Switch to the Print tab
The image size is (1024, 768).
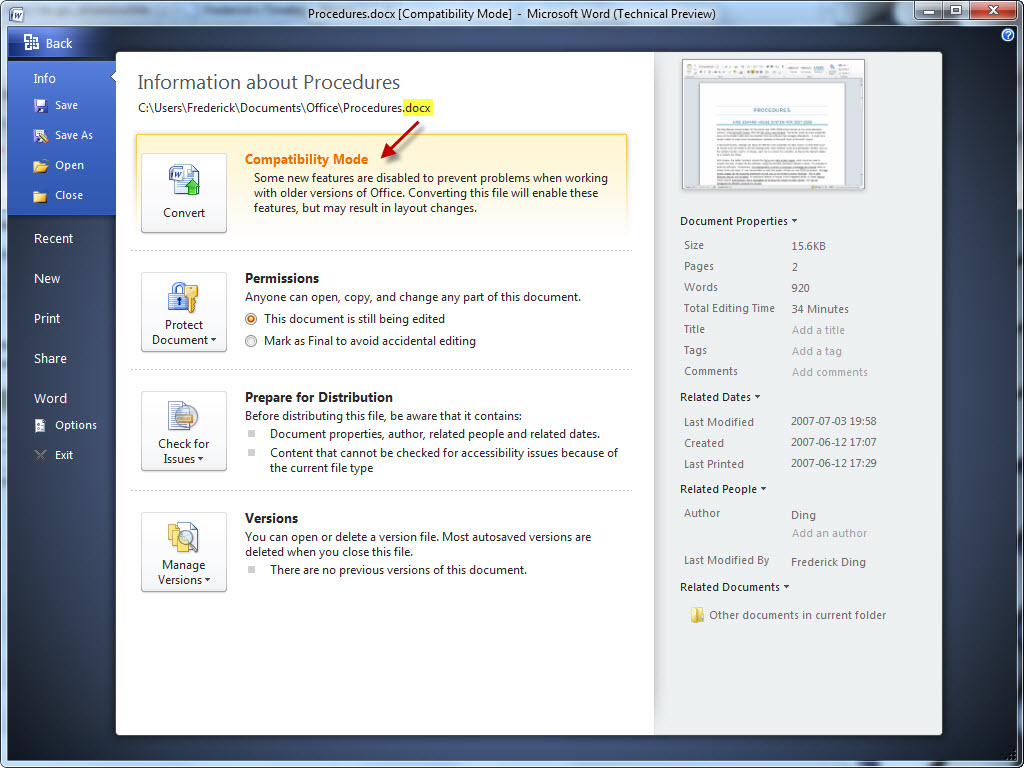point(47,319)
